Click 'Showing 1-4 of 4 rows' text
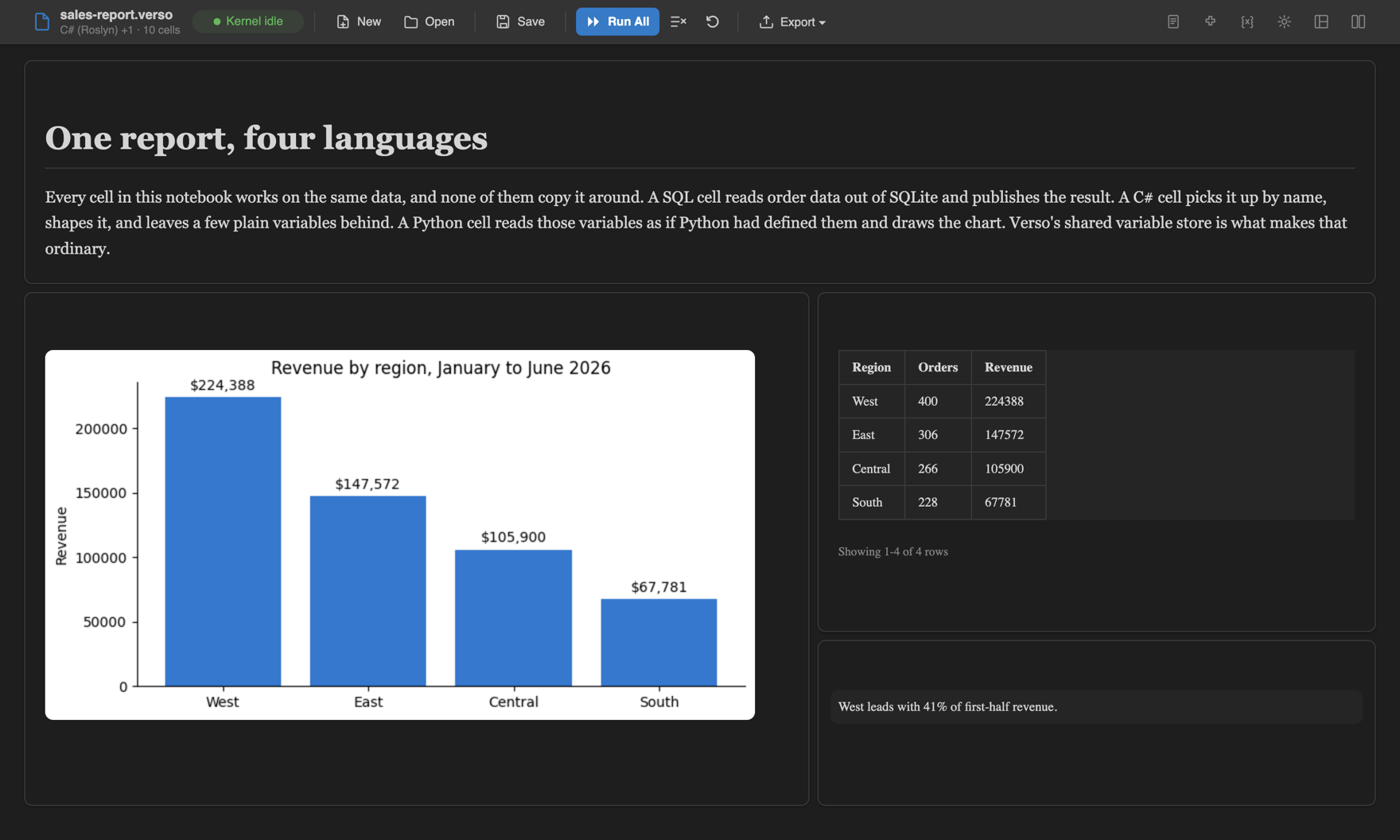 pos(893,551)
